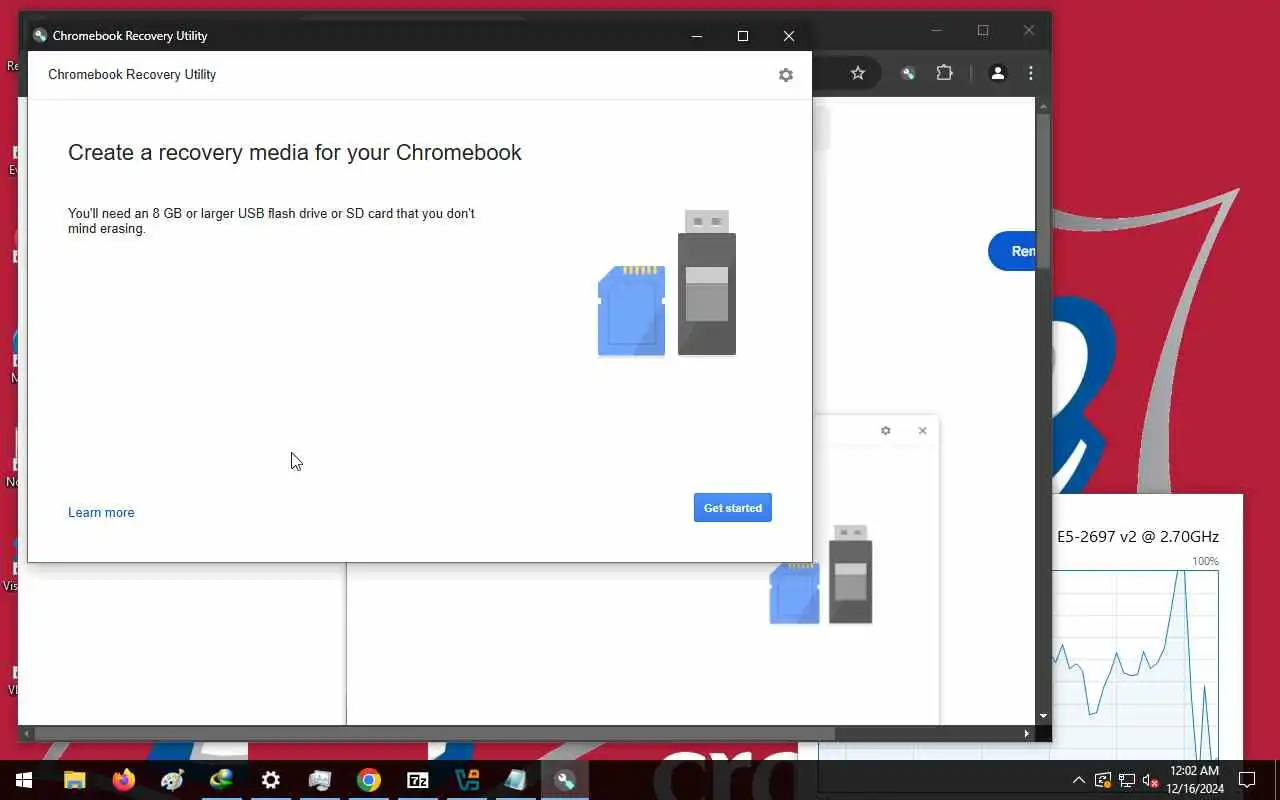Open File Explorer from the taskbar
The width and height of the screenshot is (1280, 800).
click(75, 780)
